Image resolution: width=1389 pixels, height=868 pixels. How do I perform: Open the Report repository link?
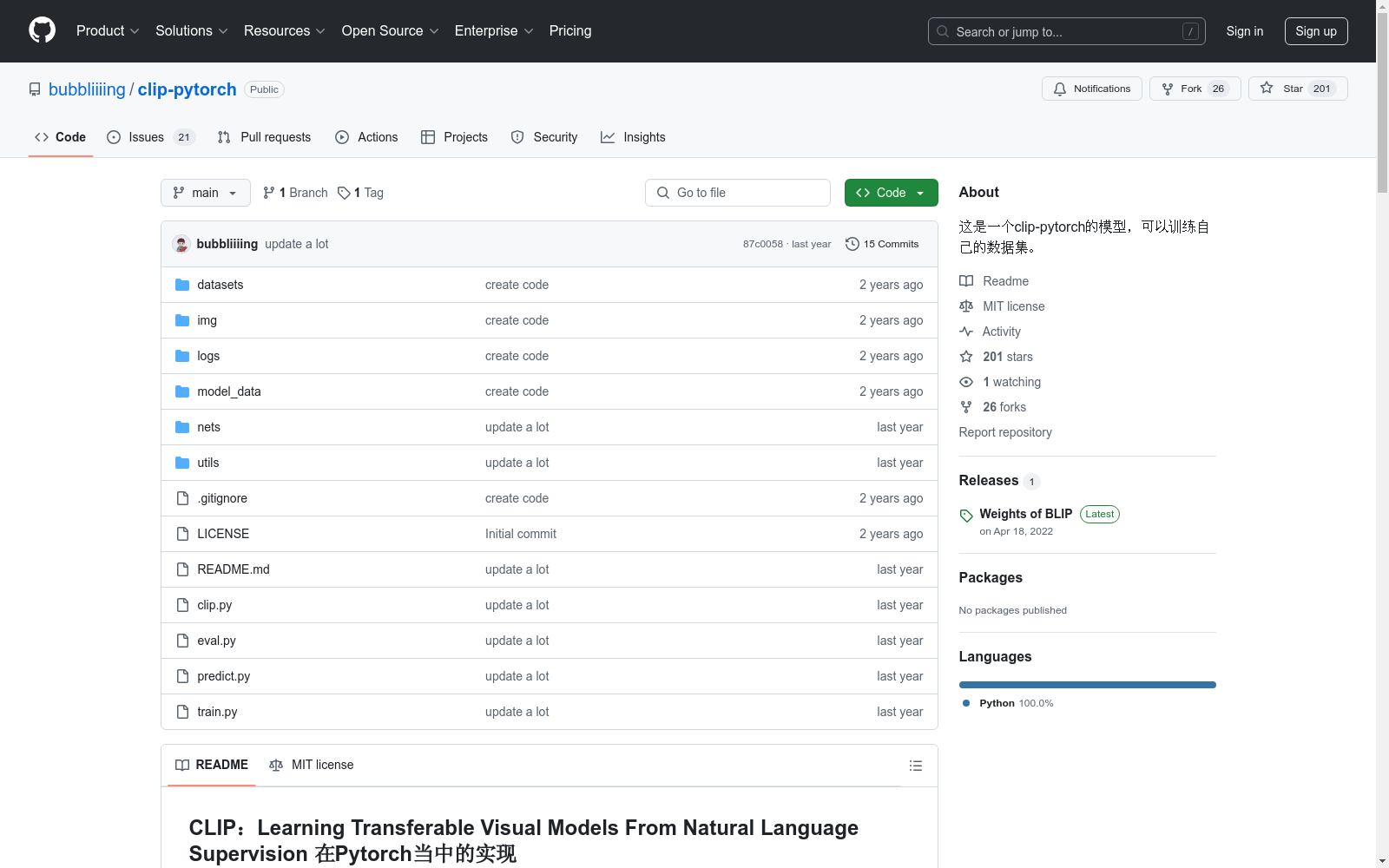(1004, 432)
